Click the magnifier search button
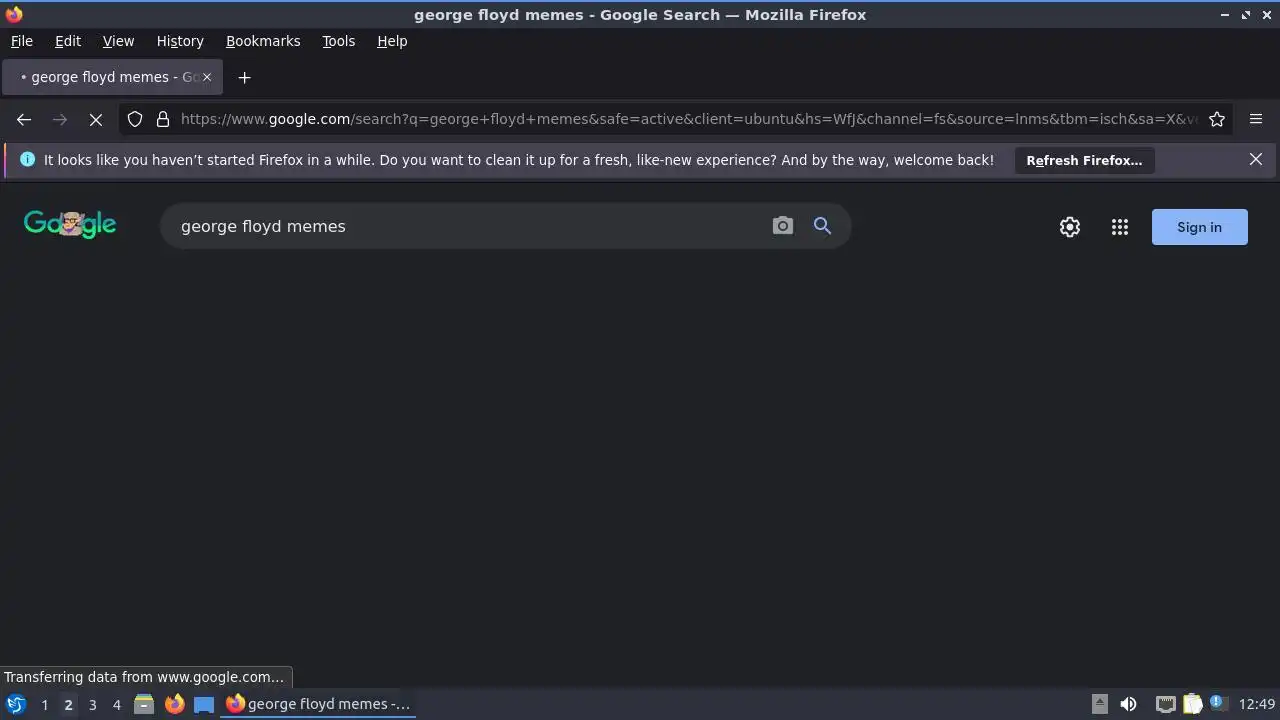This screenshot has height=720, width=1280. click(x=822, y=226)
